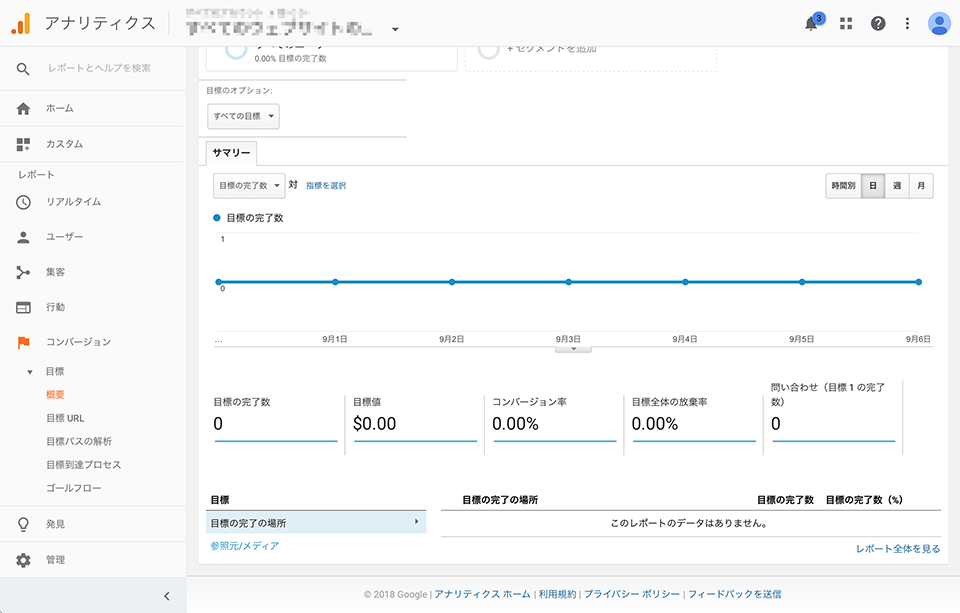Click the help question mark icon
The width and height of the screenshot is (960, 613).
(x=878, y=24)
